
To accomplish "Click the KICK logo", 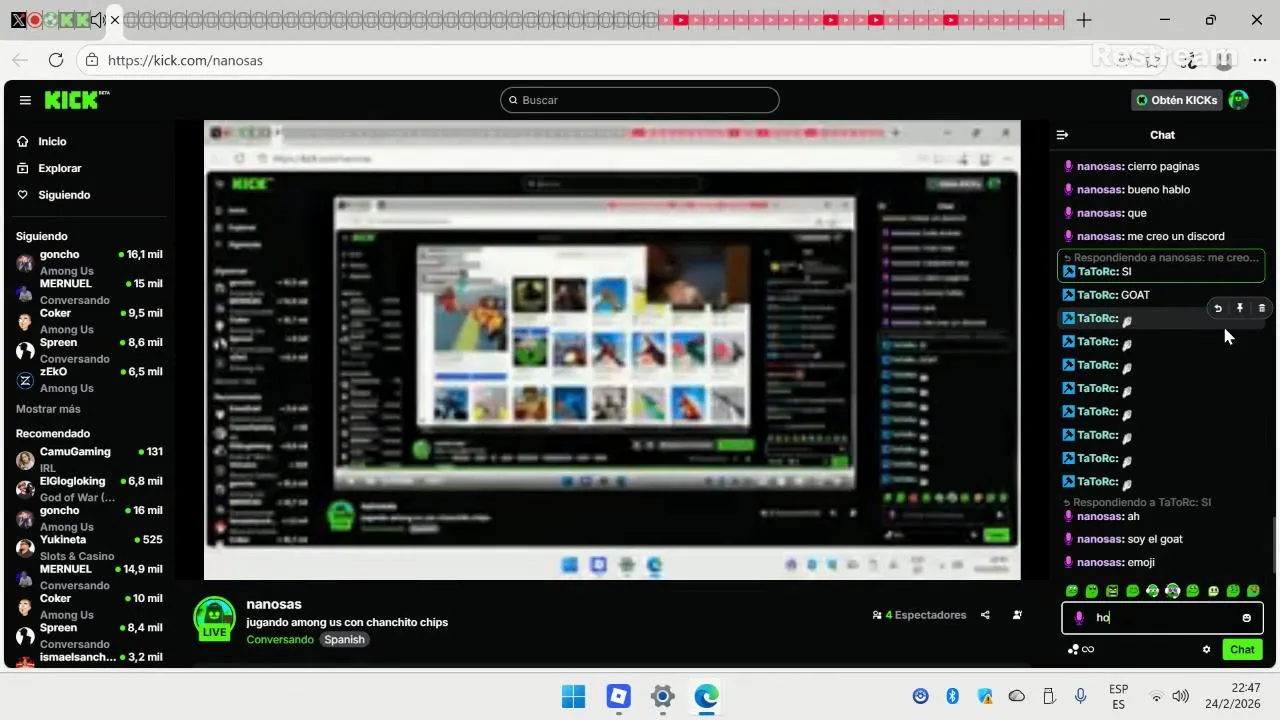I will click(x=76, y=100).
